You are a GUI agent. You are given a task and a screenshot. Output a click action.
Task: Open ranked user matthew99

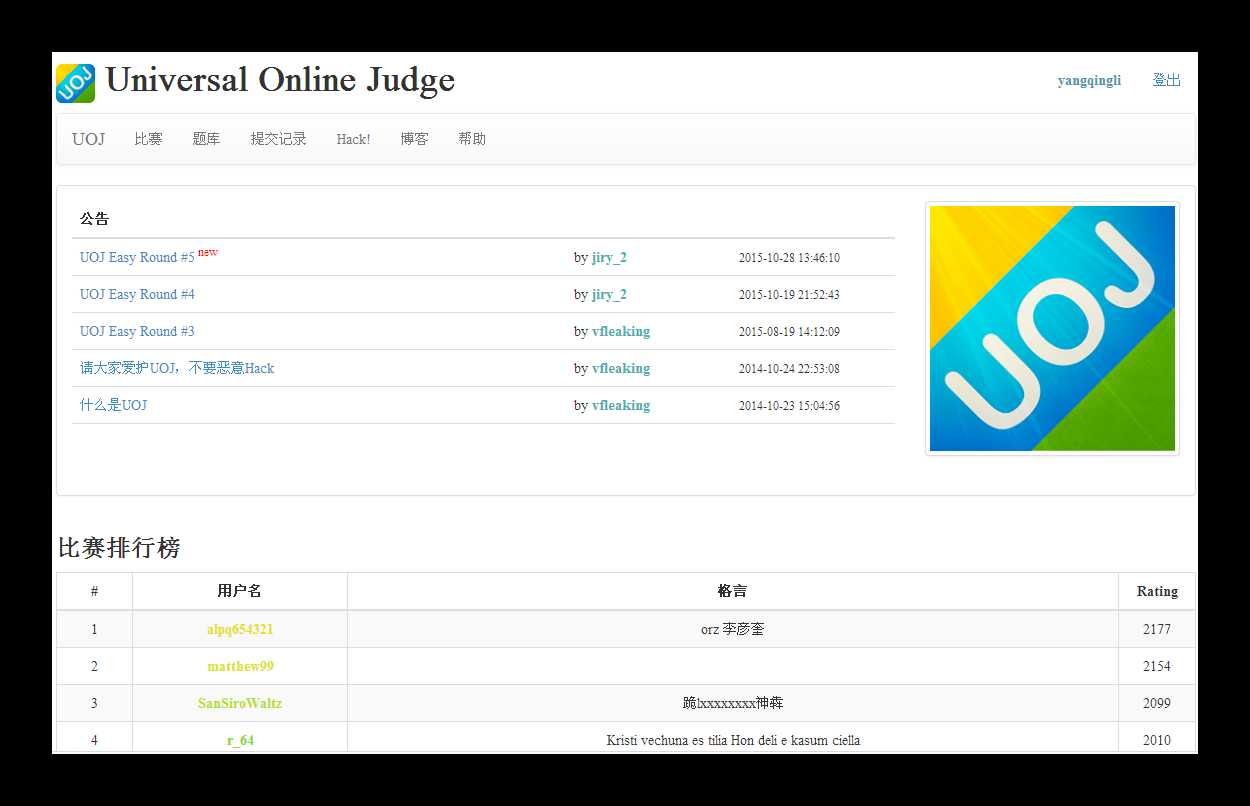(240, 667)
